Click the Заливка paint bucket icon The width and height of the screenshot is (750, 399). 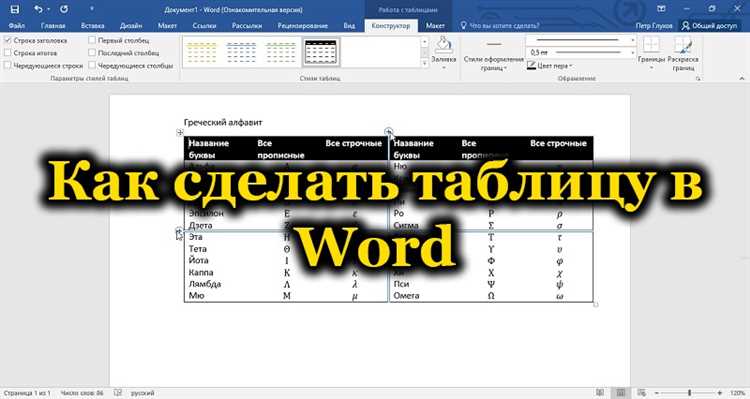pos(443,45)
